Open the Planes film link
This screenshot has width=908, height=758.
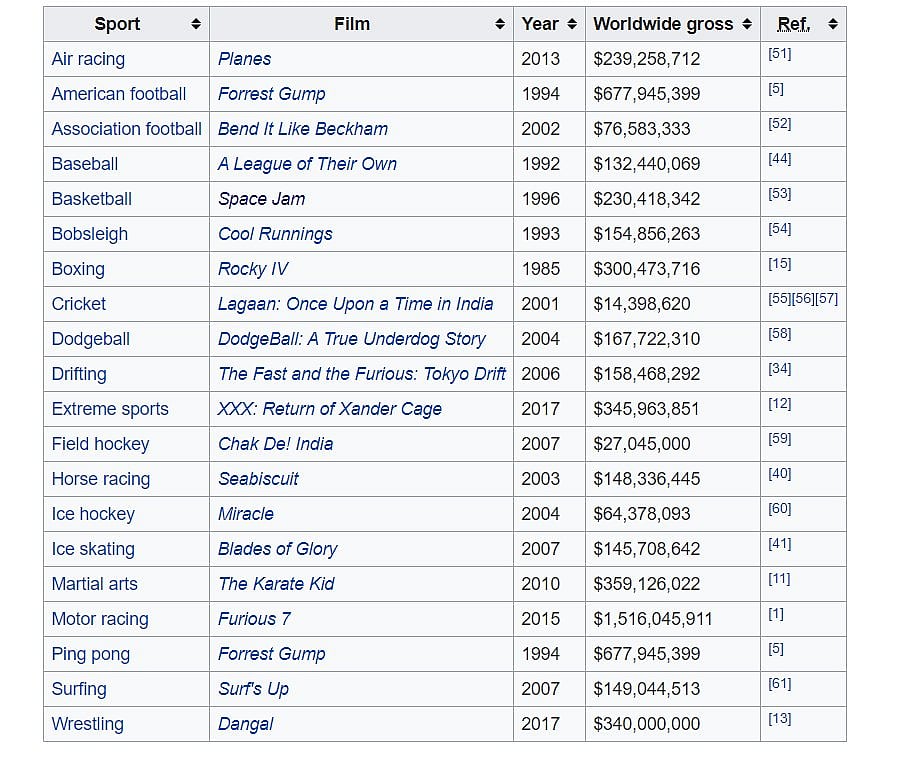[x=245, y=59]
